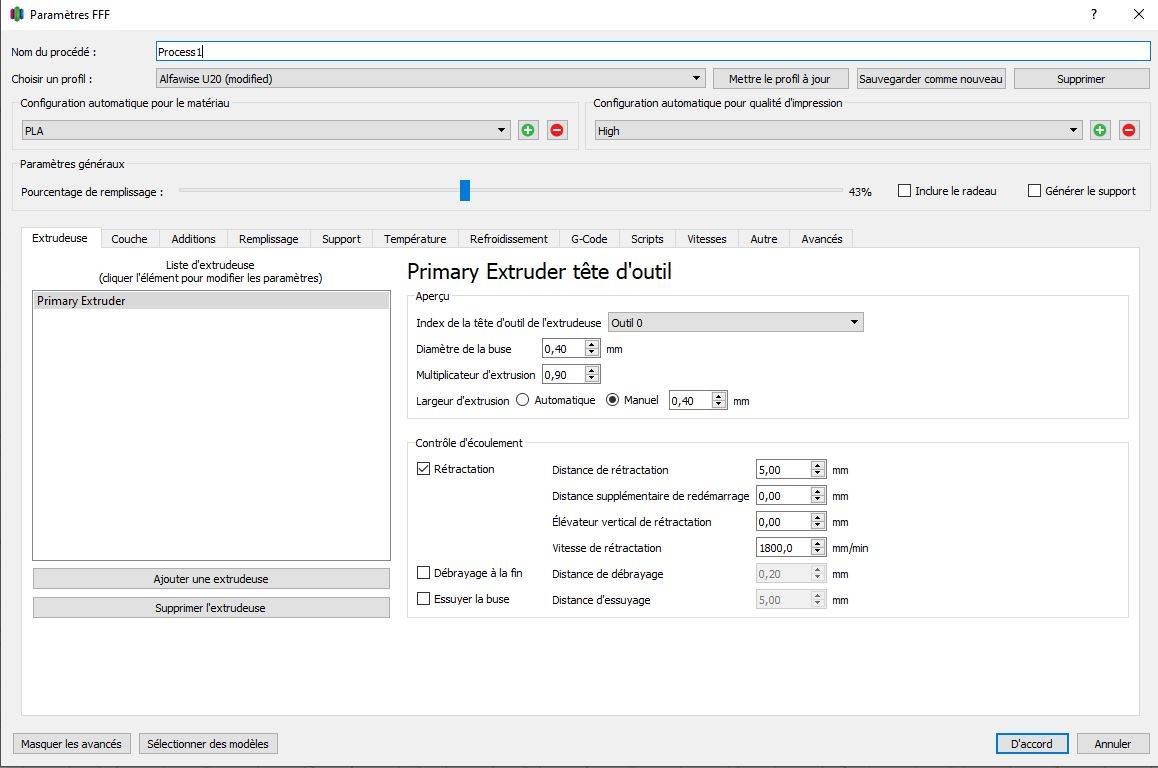Viewport: 1158px width, 768px height.
Task: Go to the Température tab
Action: [415, 239]
